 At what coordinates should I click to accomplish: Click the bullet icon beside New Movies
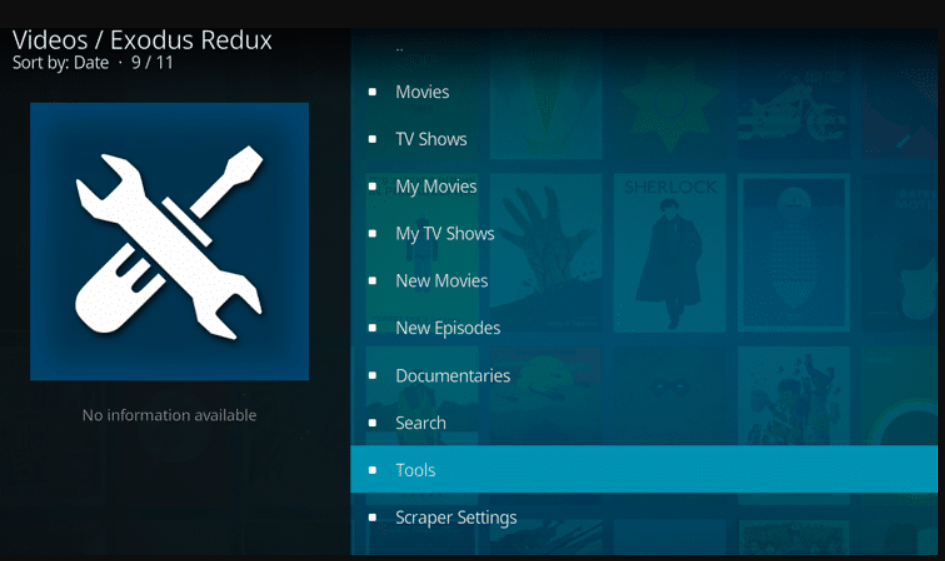coord(372,281)
